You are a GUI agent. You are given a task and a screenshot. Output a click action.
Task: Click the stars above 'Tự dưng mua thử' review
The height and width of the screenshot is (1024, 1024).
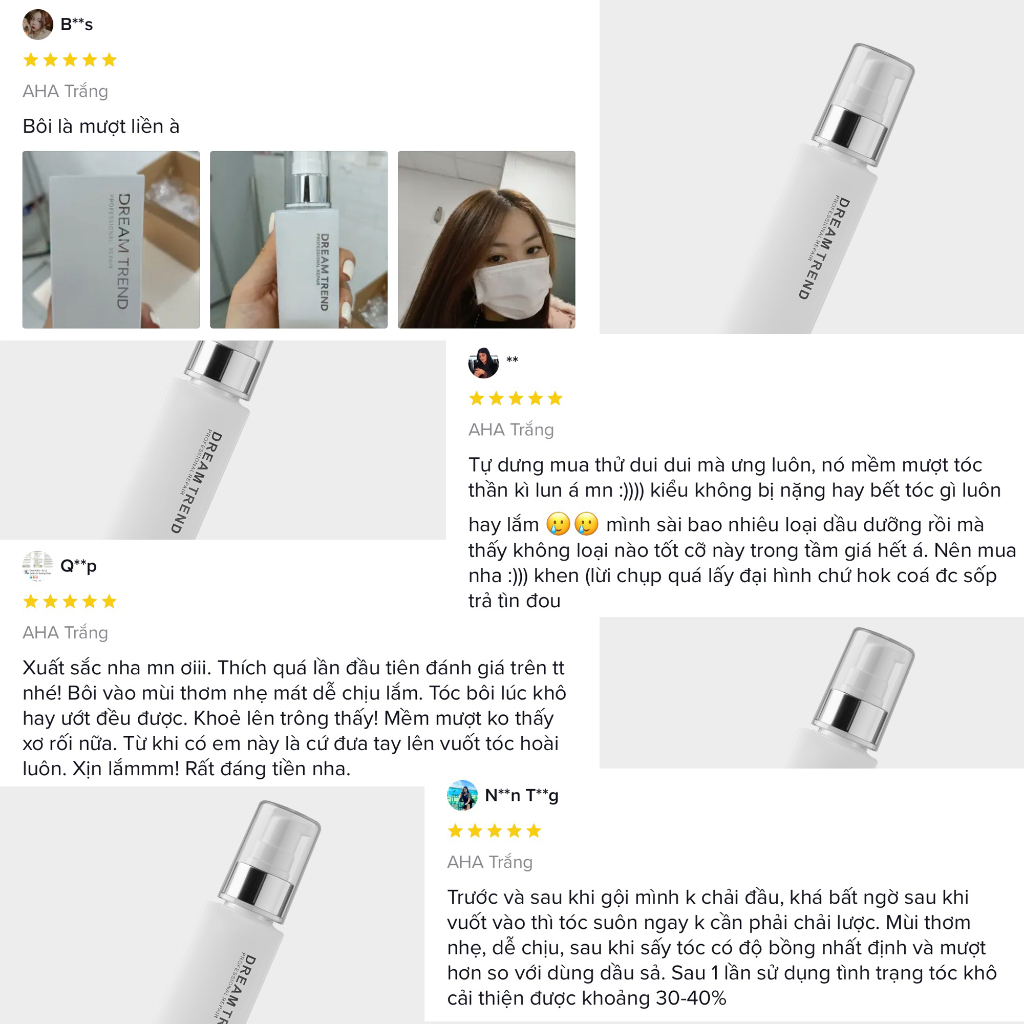click(x=516, y=399)
